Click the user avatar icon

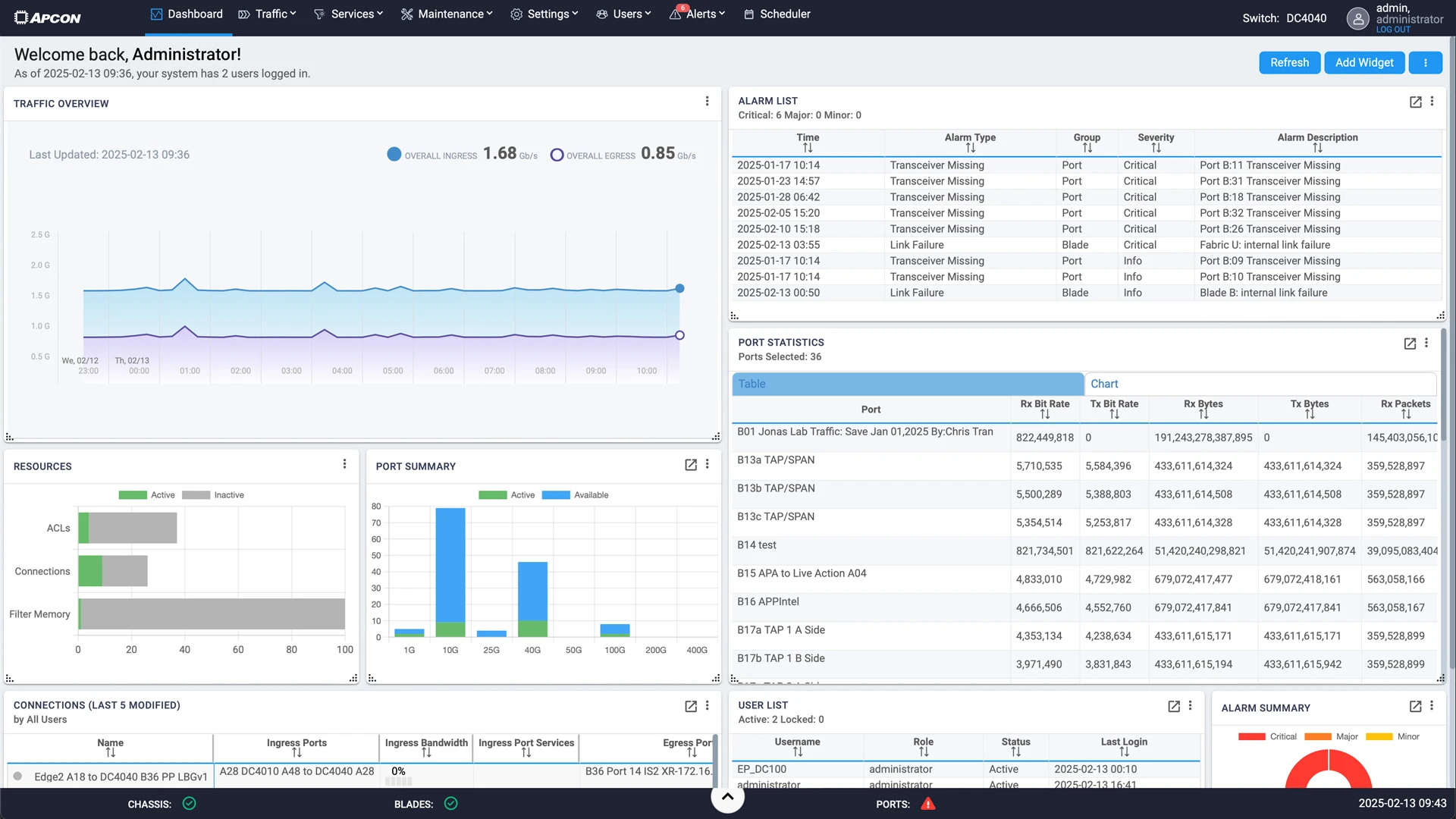(1357, 18)
